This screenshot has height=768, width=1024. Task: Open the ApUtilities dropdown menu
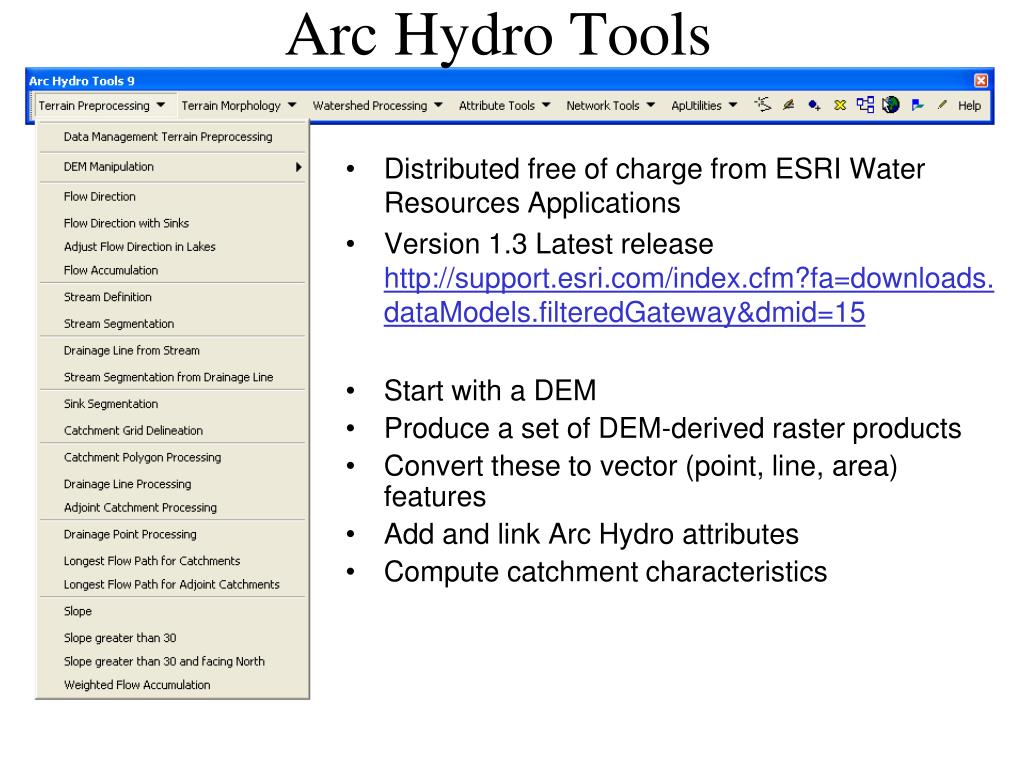[x=704, y=105]
